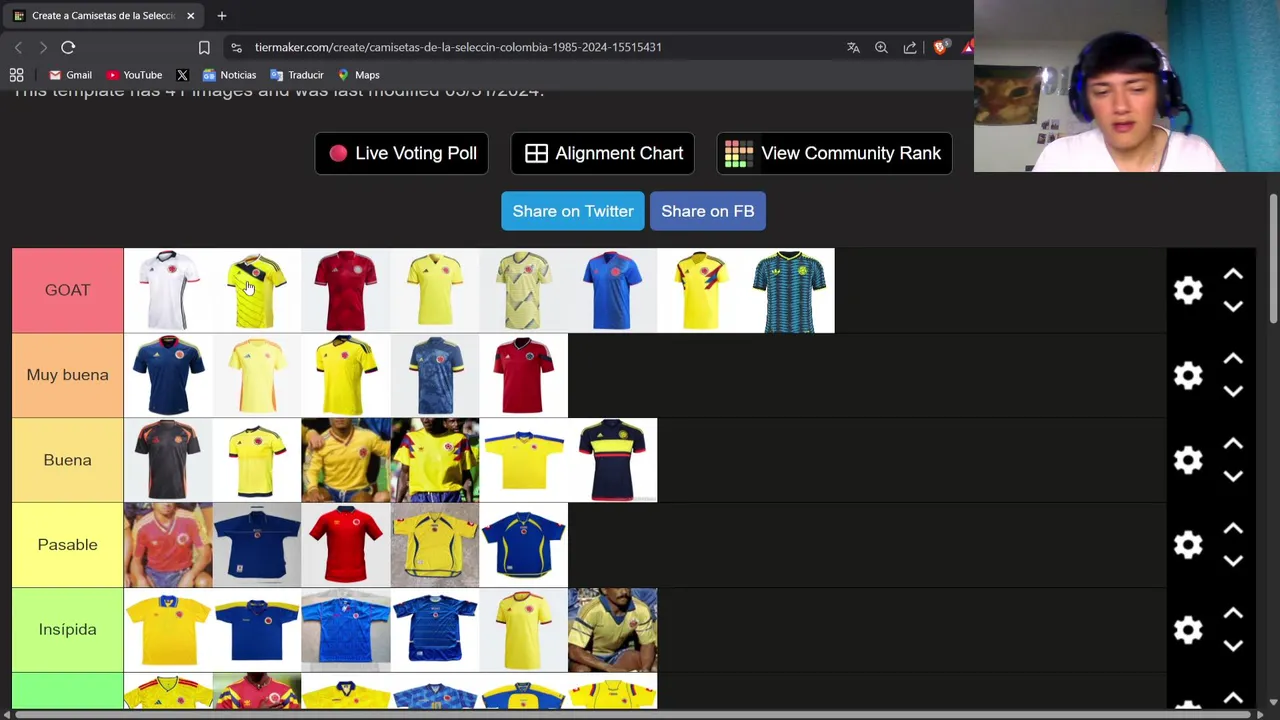
Task: Open settings gear for Pasable tier row
Action: pos(1188,545)
